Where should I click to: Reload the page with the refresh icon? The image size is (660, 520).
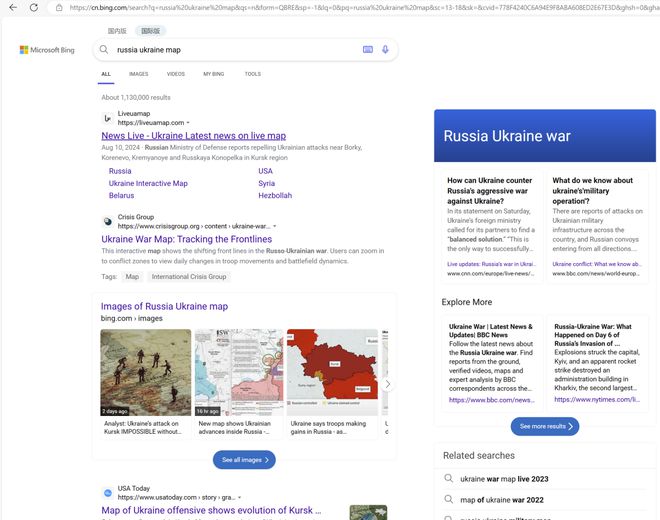[34, 7]
